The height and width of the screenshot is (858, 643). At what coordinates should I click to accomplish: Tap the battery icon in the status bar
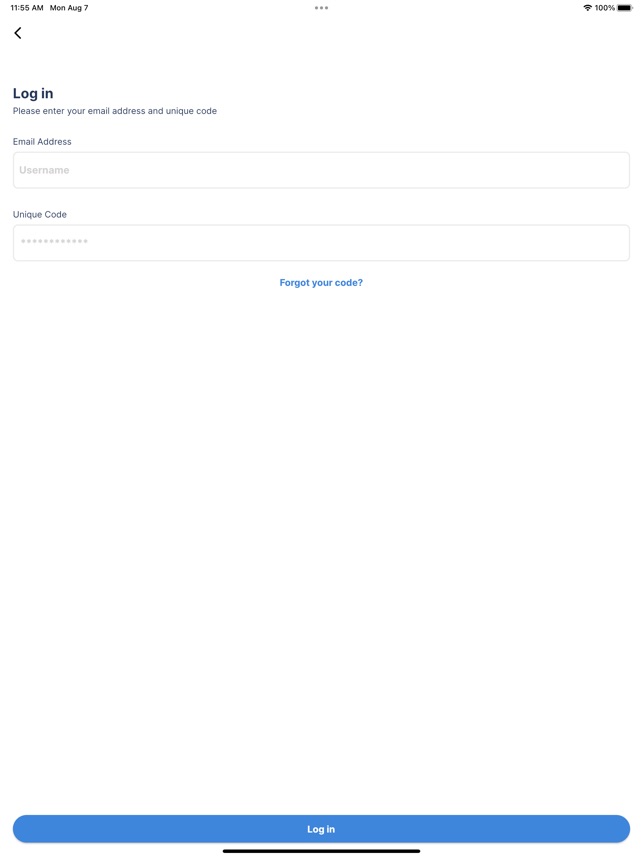coord(623,7)
